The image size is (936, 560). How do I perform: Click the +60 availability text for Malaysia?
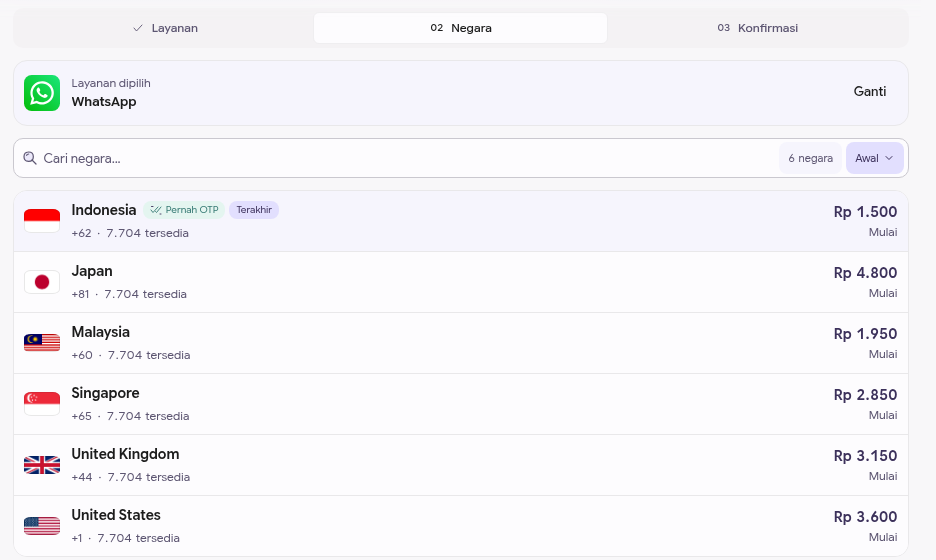(x=131, y=355)
